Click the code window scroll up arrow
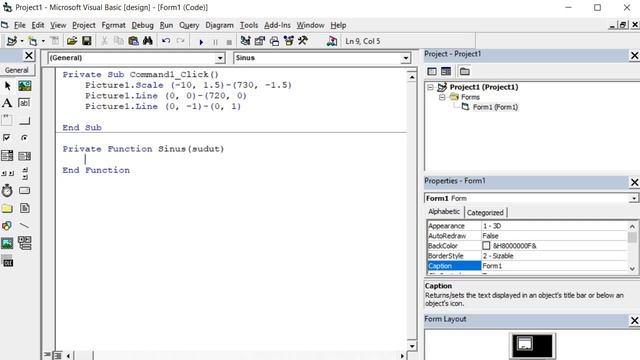 coord(412,76)
